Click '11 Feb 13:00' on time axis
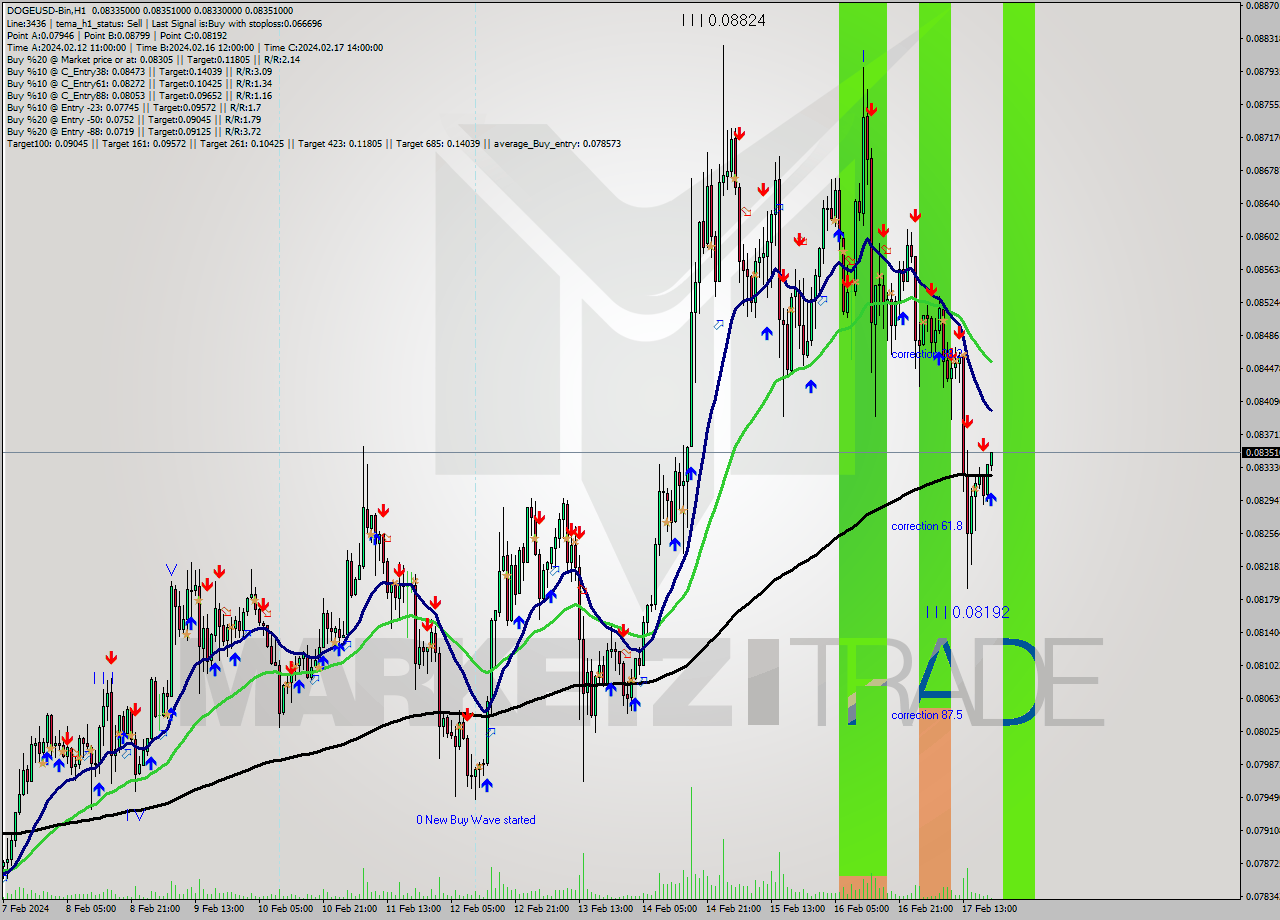1280x920 pixels. 413,909
